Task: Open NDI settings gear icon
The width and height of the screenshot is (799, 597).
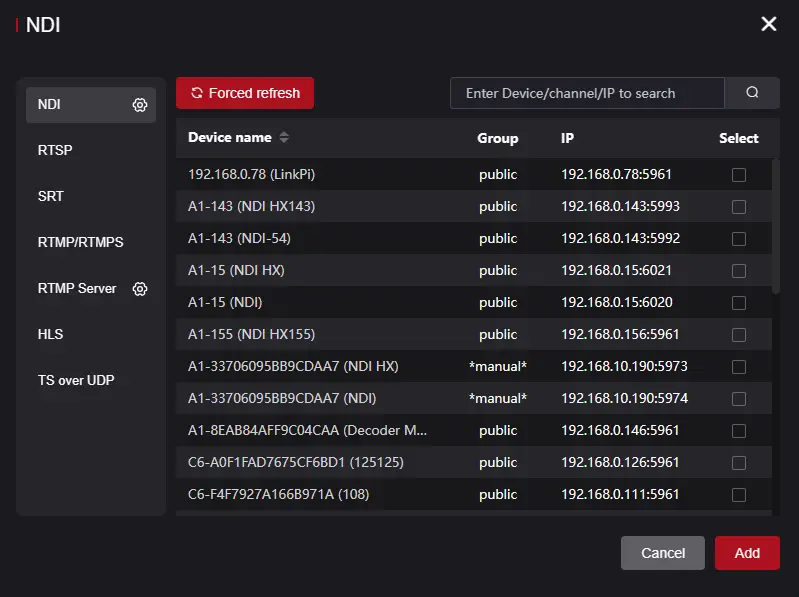Action: click(x=140, y=105)
